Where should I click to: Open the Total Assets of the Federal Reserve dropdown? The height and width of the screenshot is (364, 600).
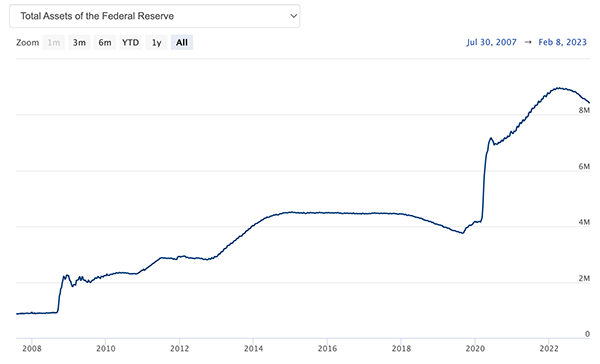[155, 16]
